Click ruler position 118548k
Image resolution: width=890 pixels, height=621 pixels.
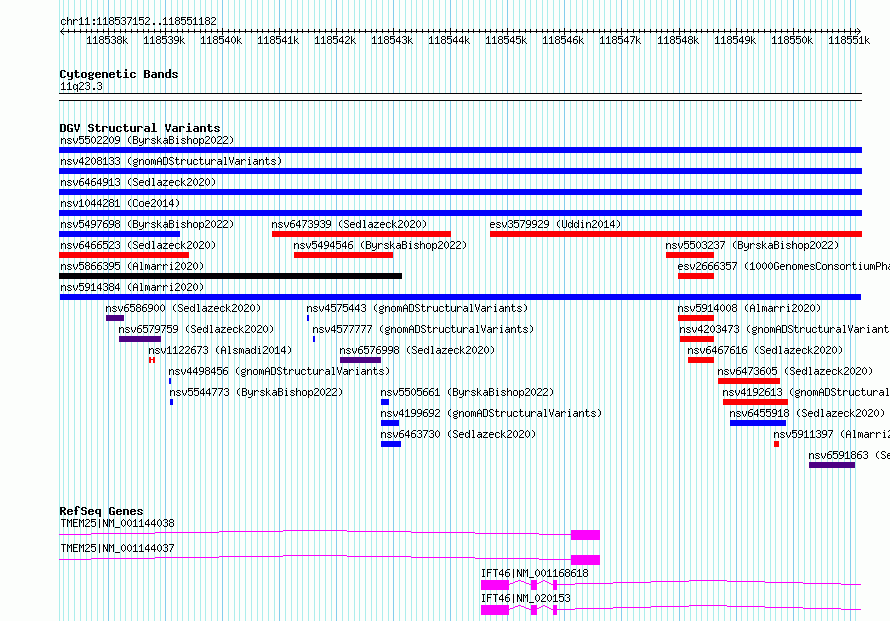678,40
